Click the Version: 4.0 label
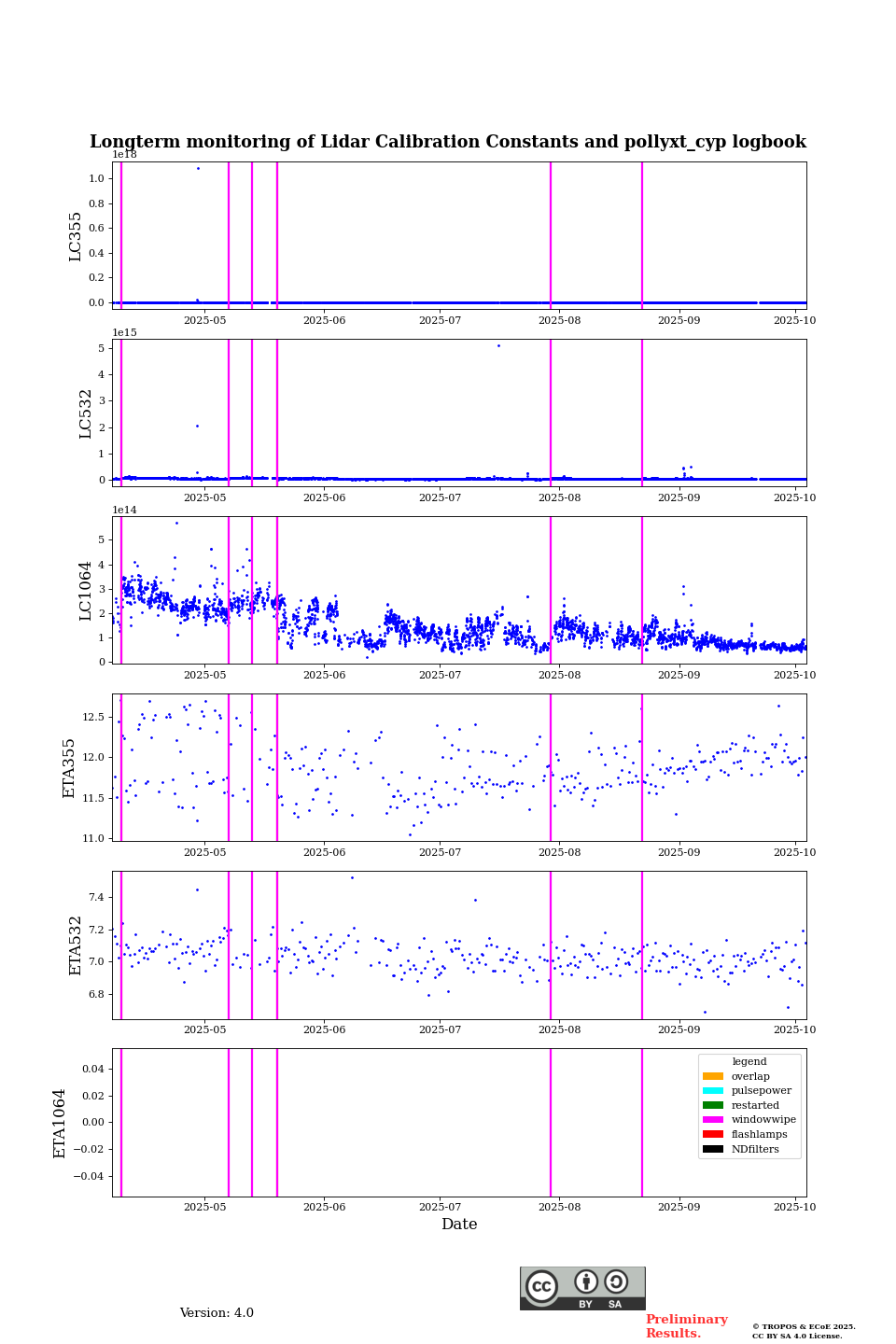Viewport: 896px width, 1344px height. click(x=217, y=1313)
